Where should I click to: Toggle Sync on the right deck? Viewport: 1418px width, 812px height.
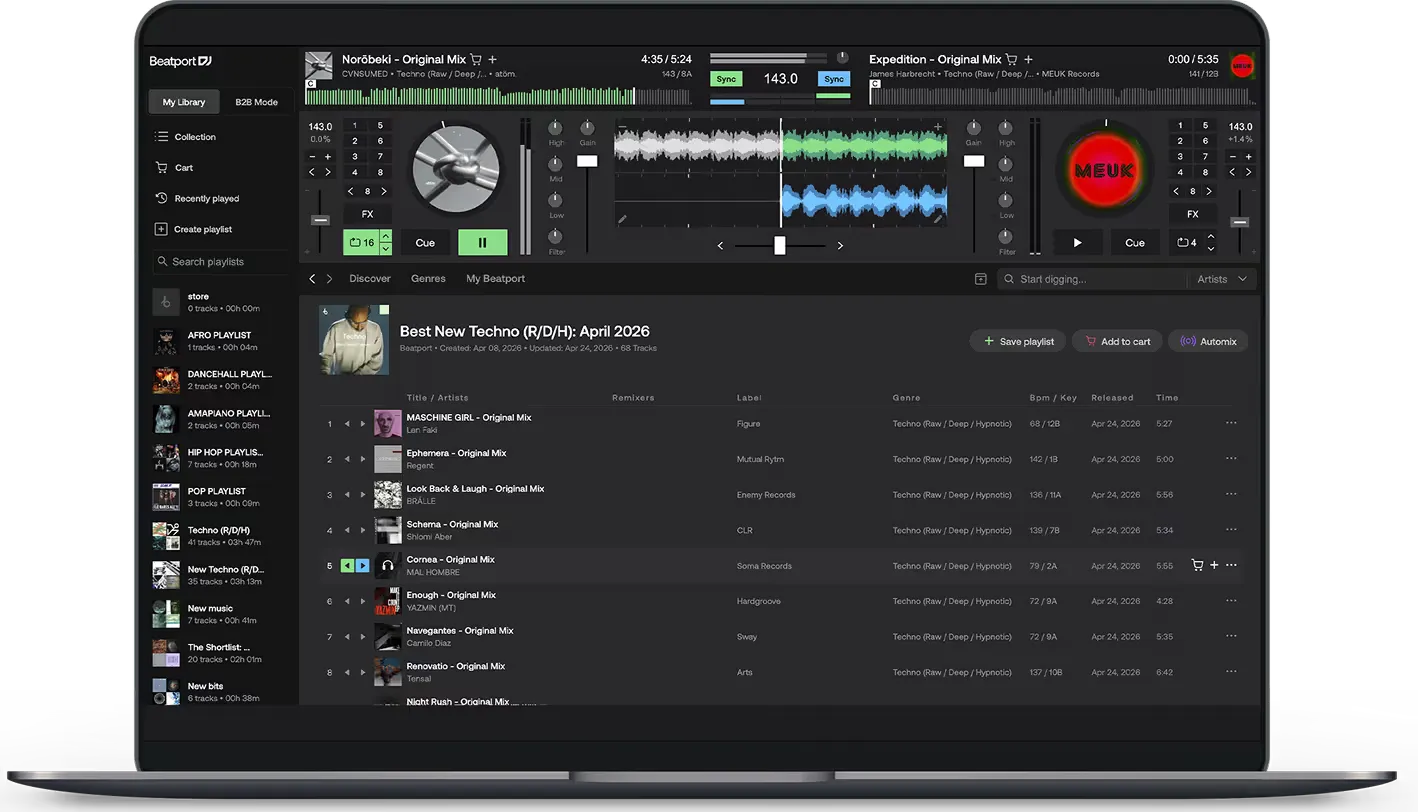[834, 79]
